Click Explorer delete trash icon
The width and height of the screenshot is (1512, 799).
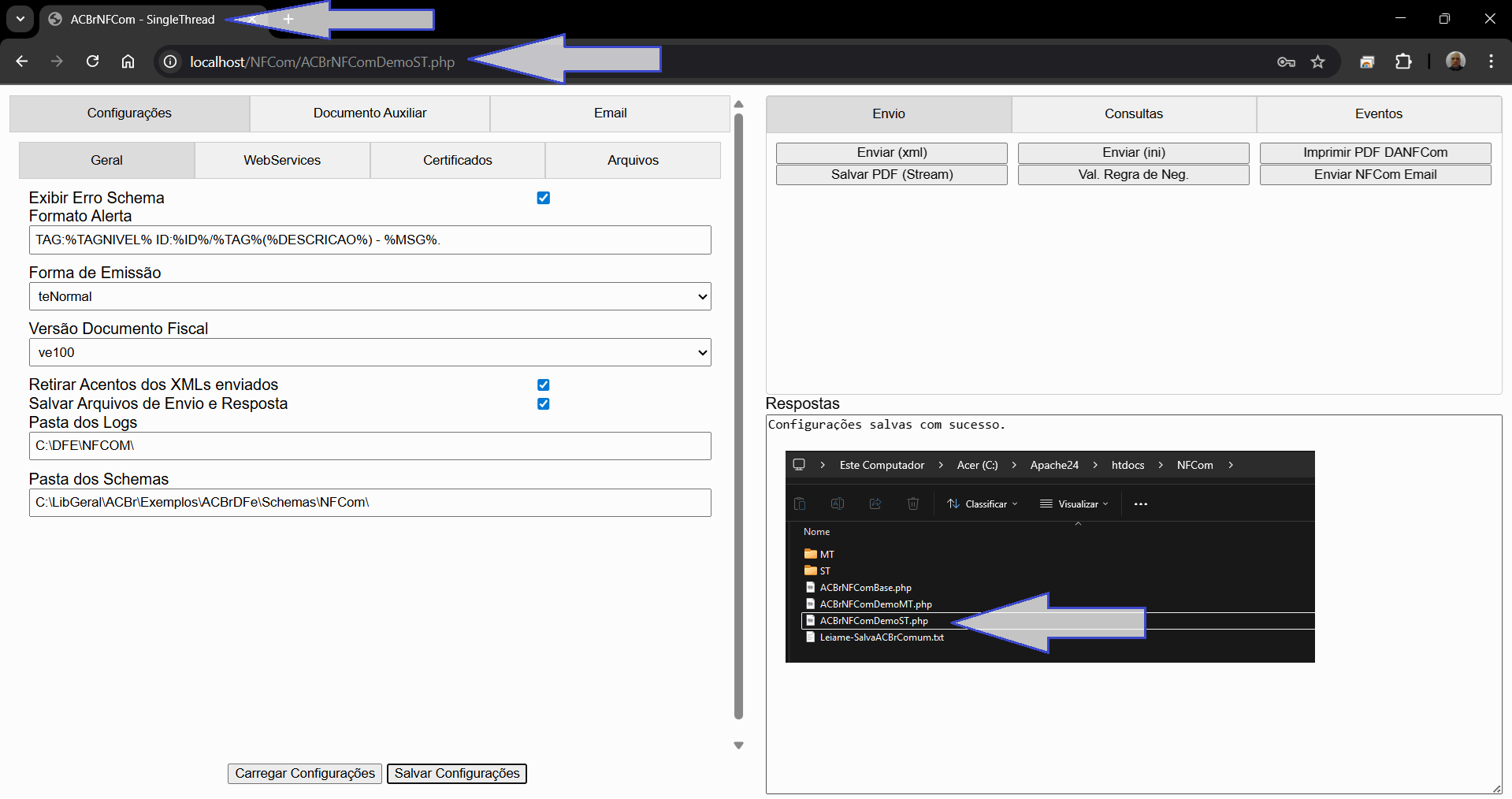pyautogui.click(x=913, y=504)
